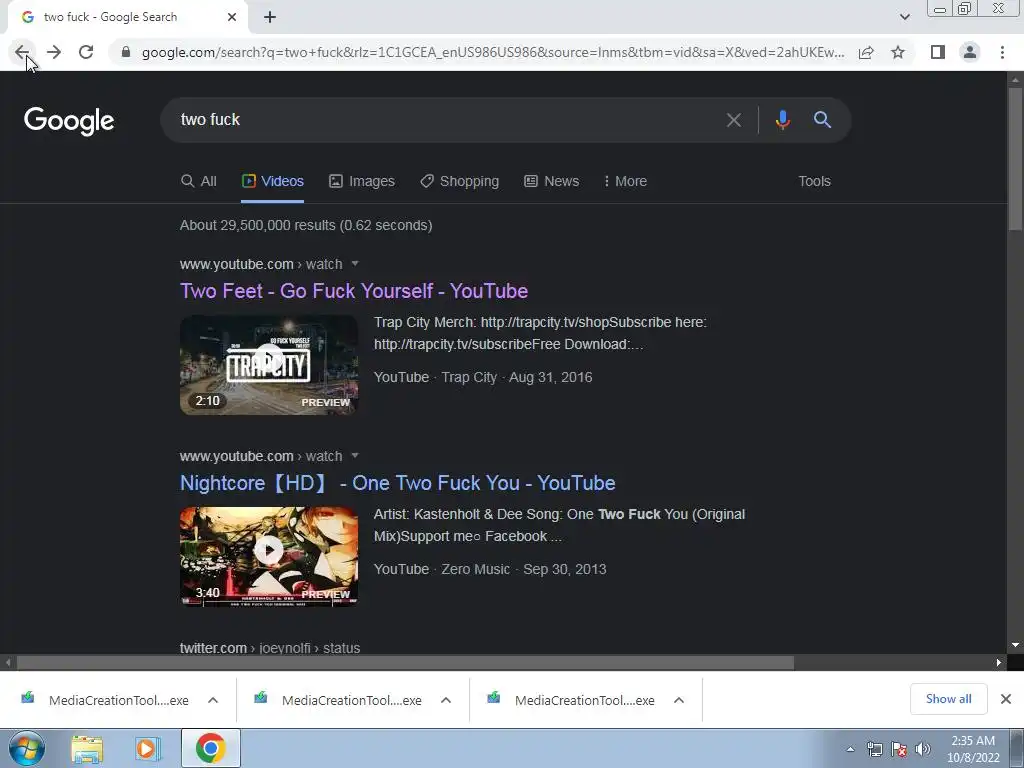
Task: Launch Windows Media Player from the taskbar
Action: (148, 748)
